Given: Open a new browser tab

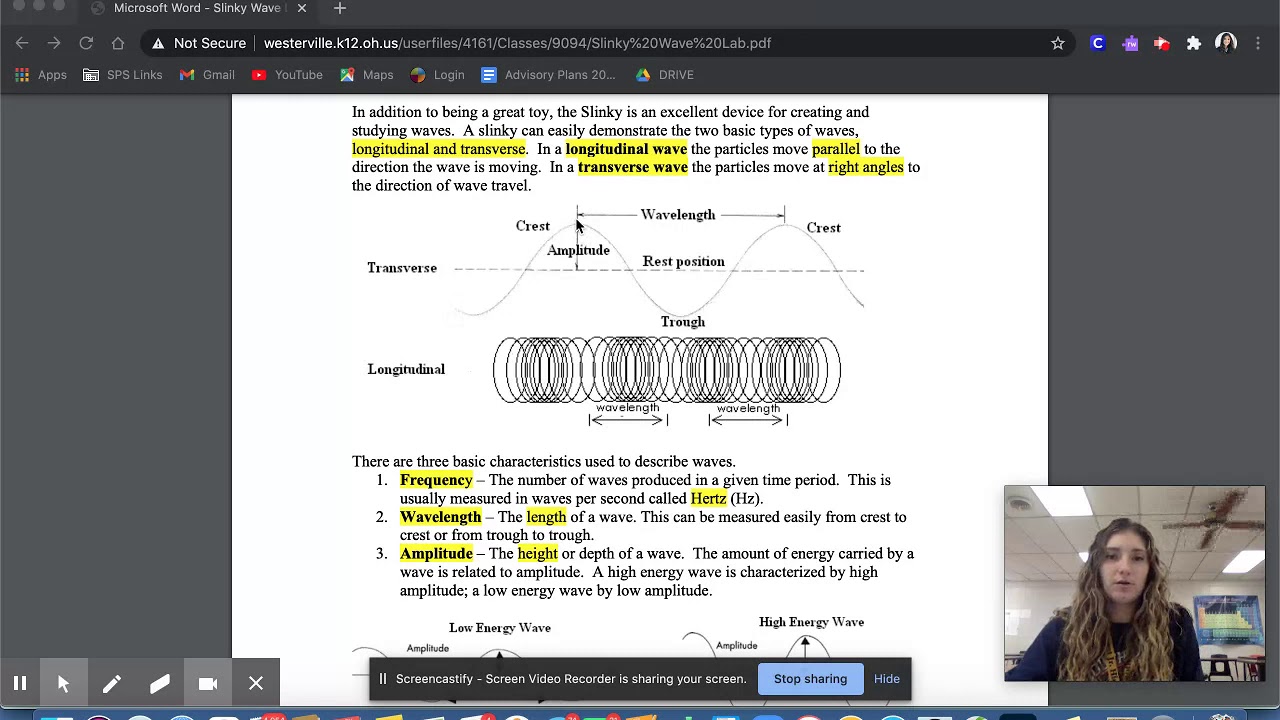Looking at the screenshot, I should (340, 8).
